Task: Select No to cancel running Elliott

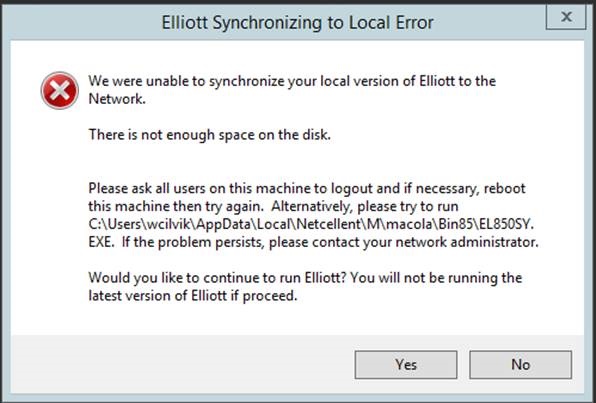Action: pos(520,365)
